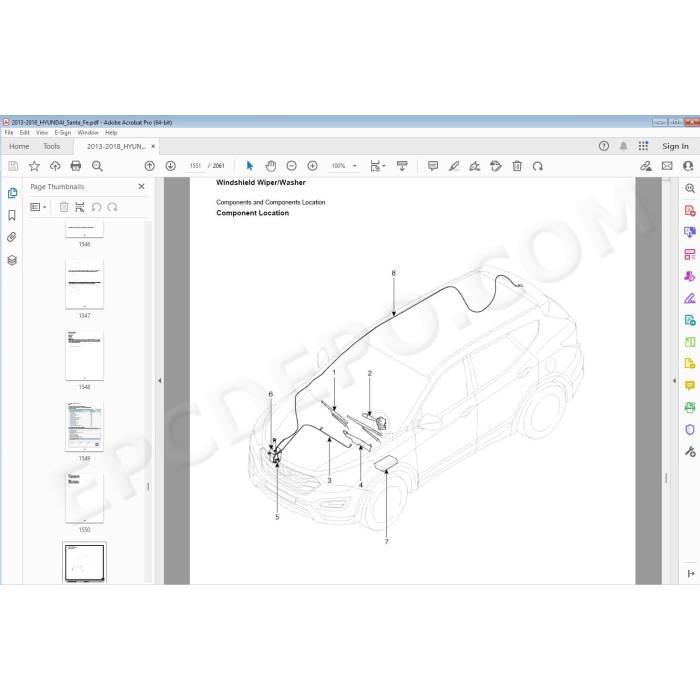Collapse the right tools pane arrow
This screenshot has width=700, height=700.
(675, 381)
